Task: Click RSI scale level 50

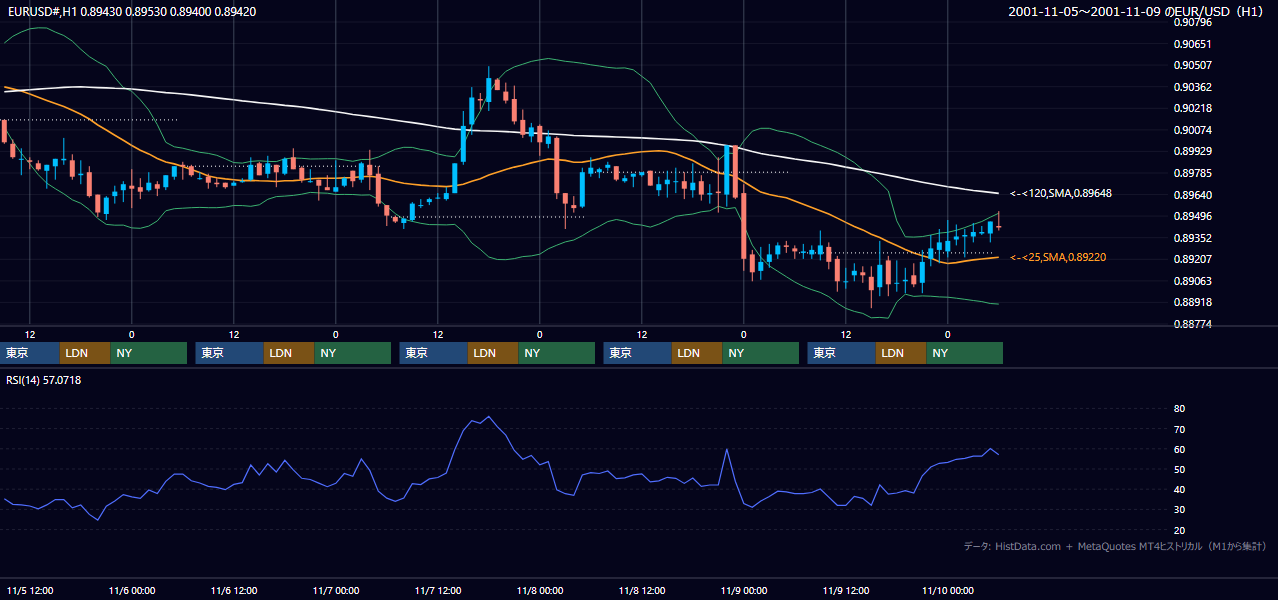Action: [x=1179, y=469]
